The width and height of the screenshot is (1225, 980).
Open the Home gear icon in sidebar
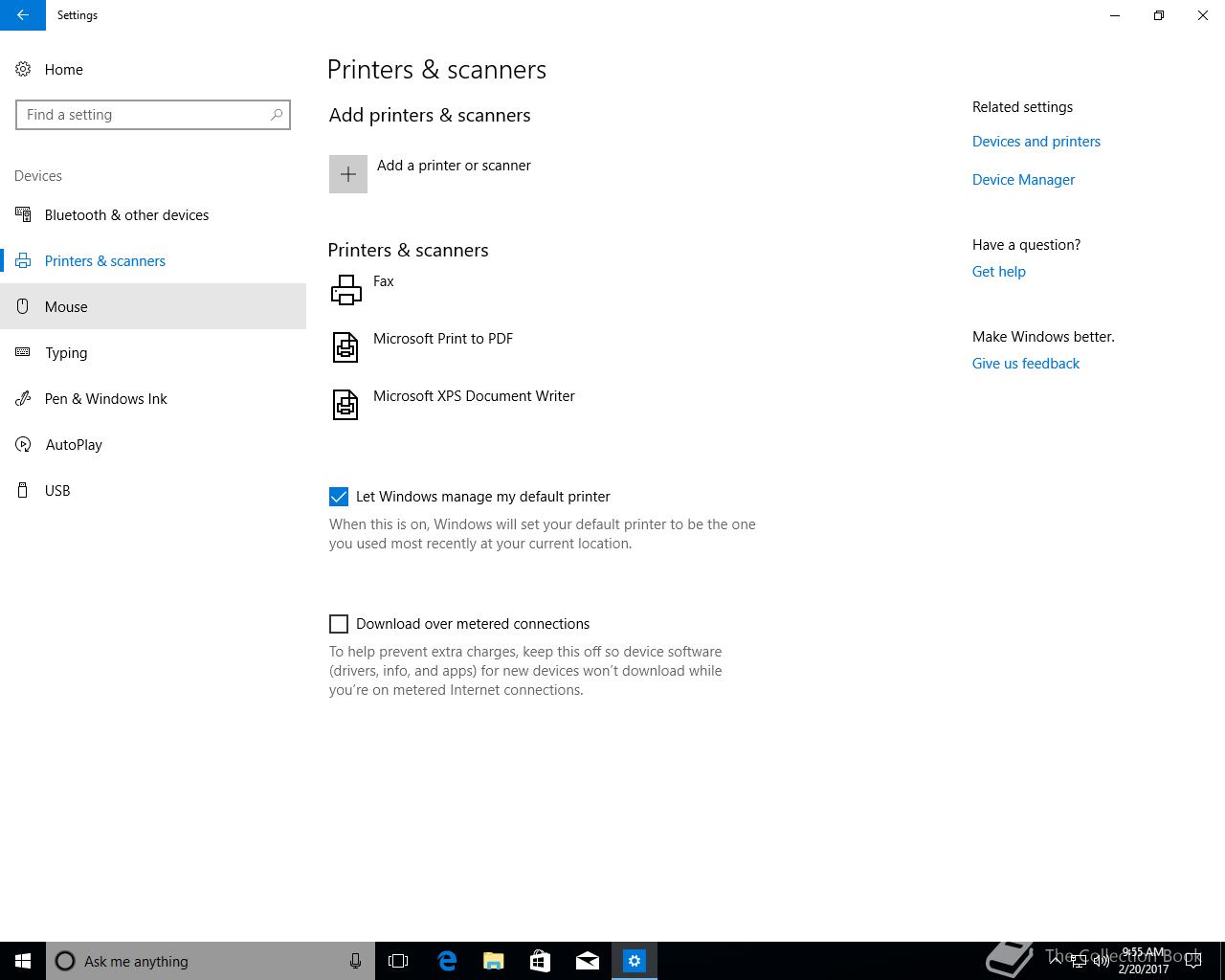click(x=23, y=70)
